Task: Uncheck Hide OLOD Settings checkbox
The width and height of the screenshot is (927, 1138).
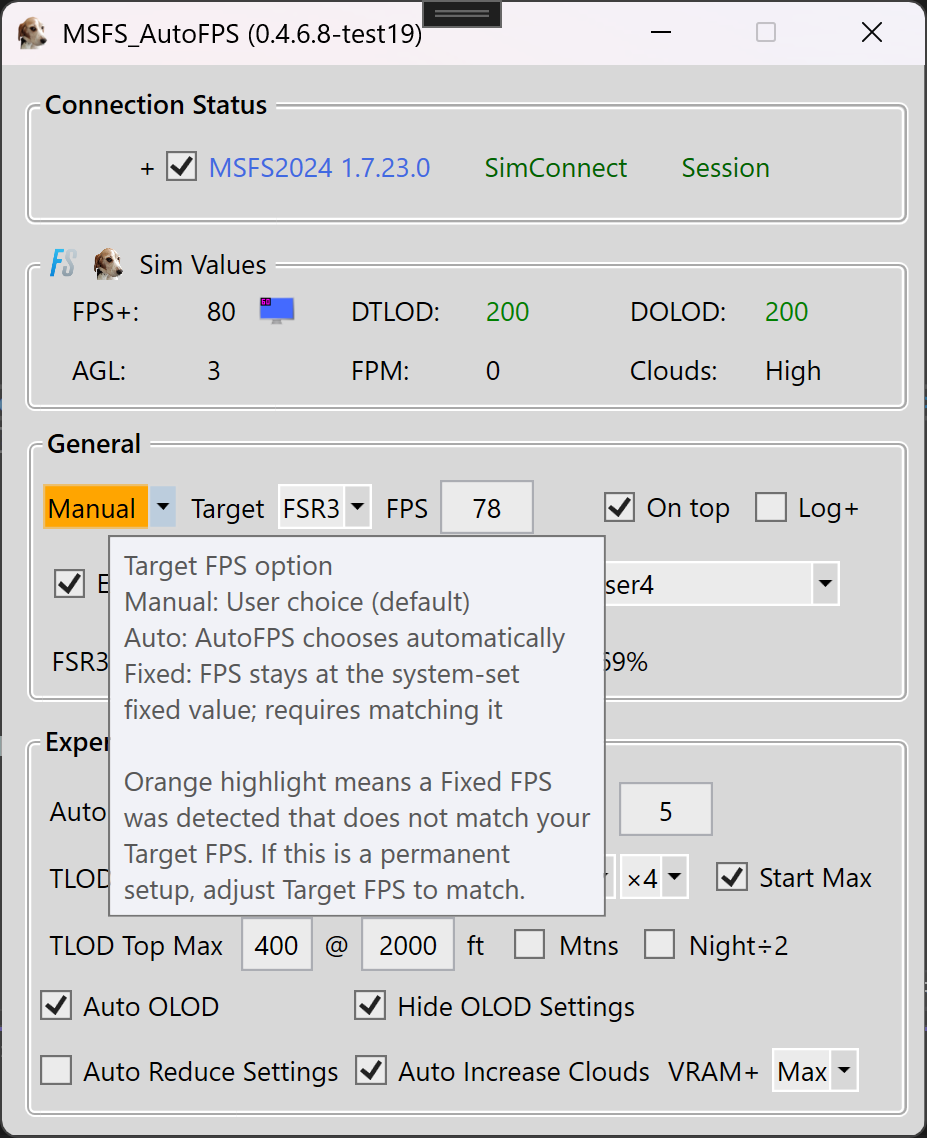Action: pos(370,1005)
